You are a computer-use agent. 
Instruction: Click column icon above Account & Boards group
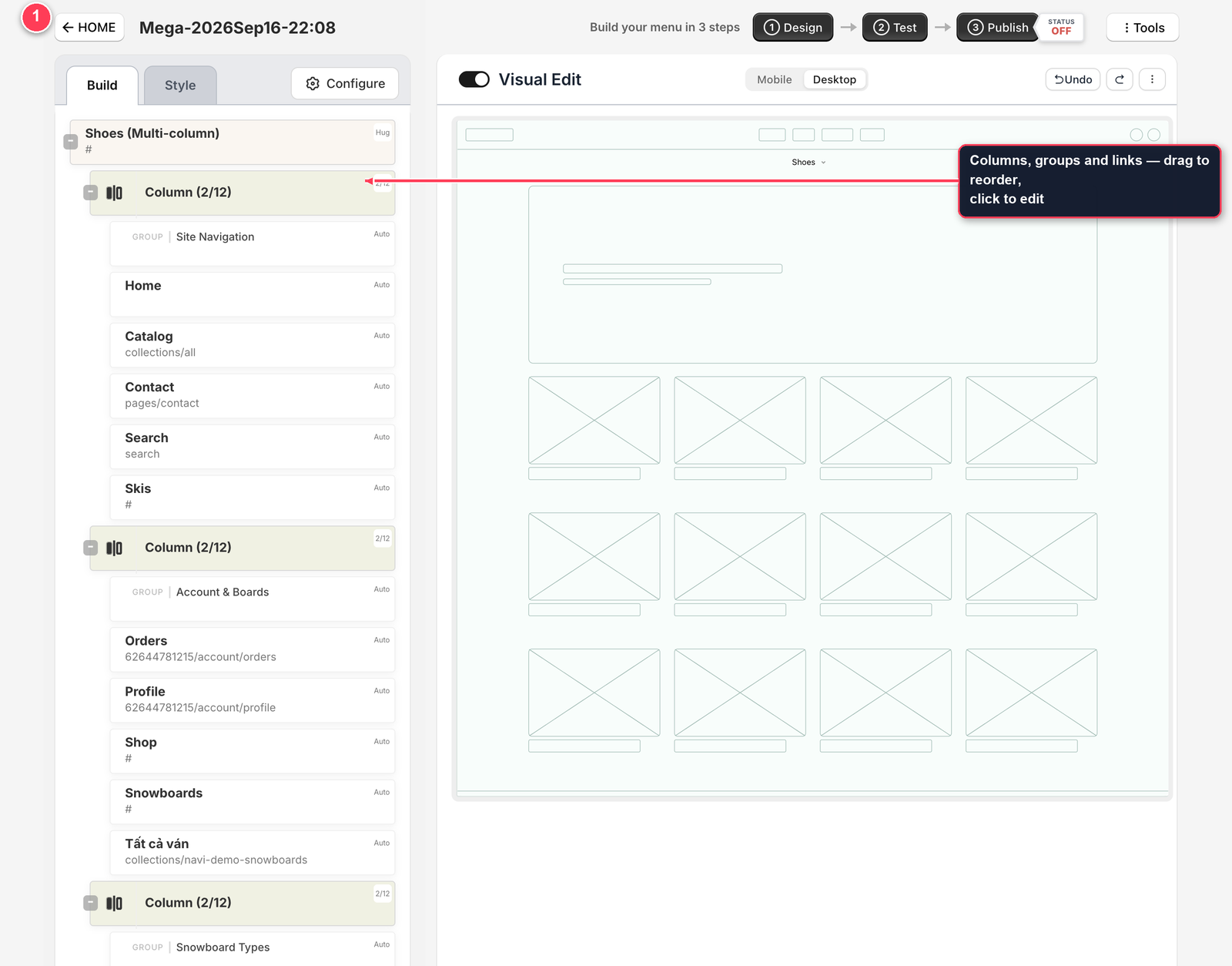(x=114, y=548)
